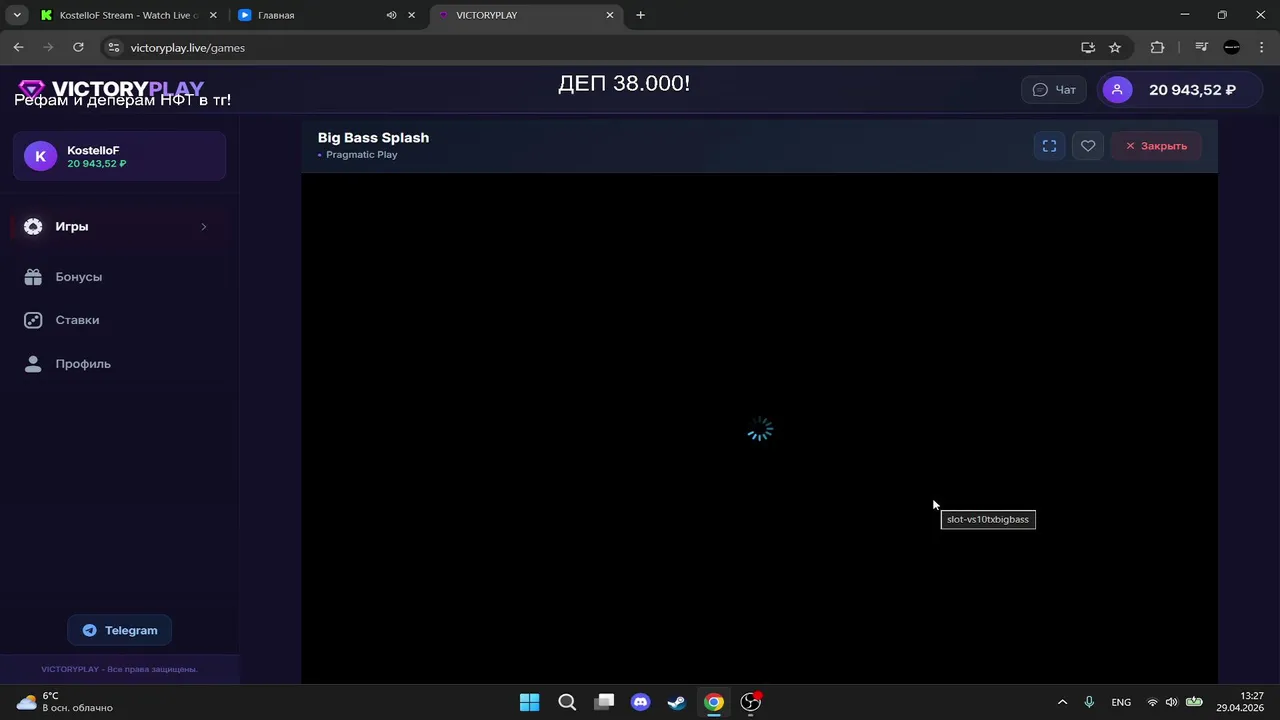The height and width of the screenshot is (720, 1280).
Task: Click the Профиль person icon
Action: (x=33, y=364)
